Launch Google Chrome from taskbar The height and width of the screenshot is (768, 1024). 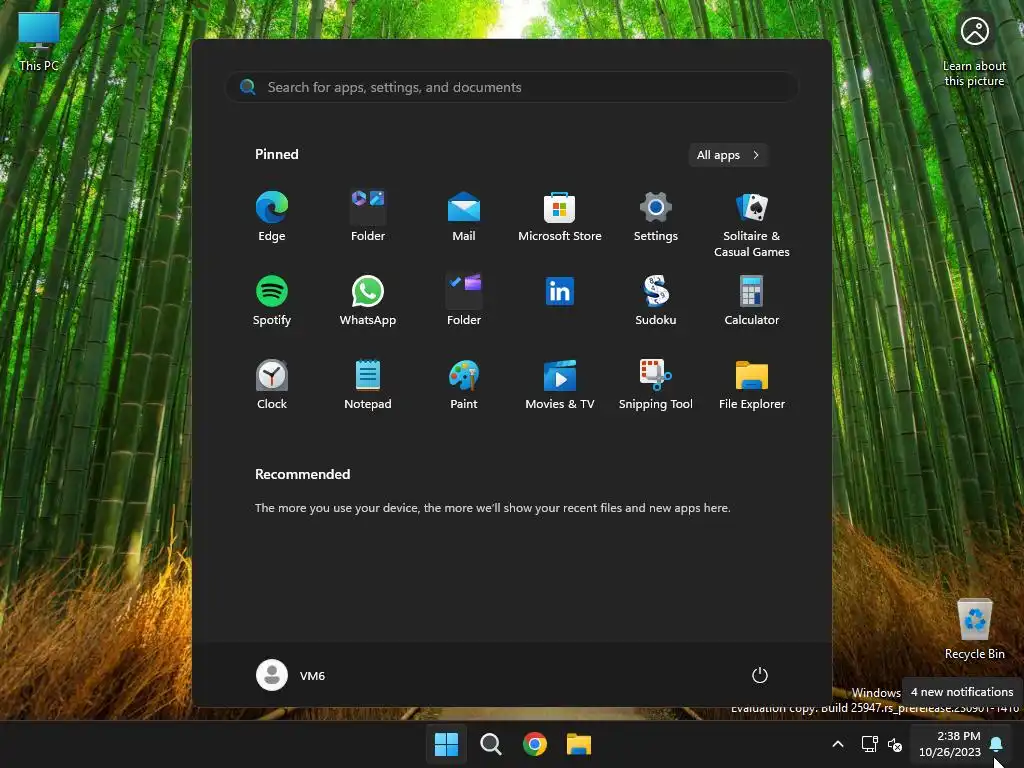[535, 744]
